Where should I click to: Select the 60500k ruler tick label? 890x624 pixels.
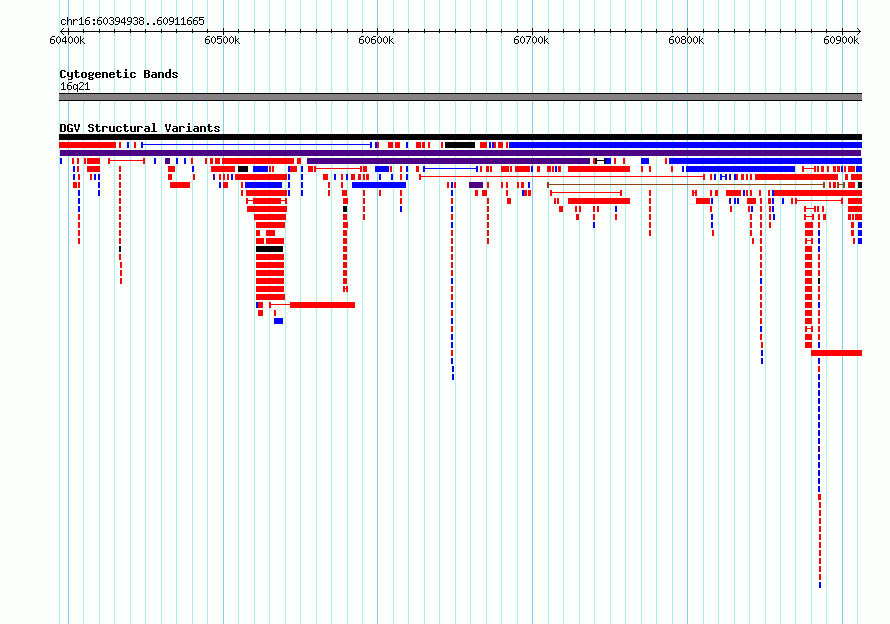[222, 40]
